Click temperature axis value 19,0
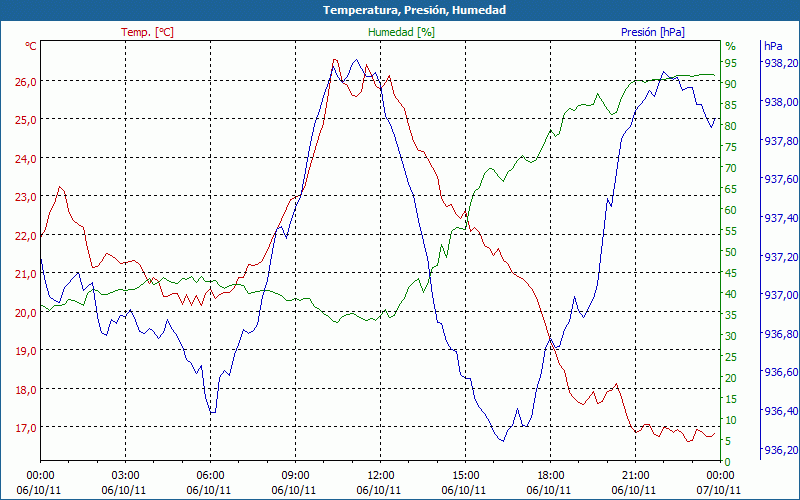The image size is (800, 500). (x=27, y=351)
